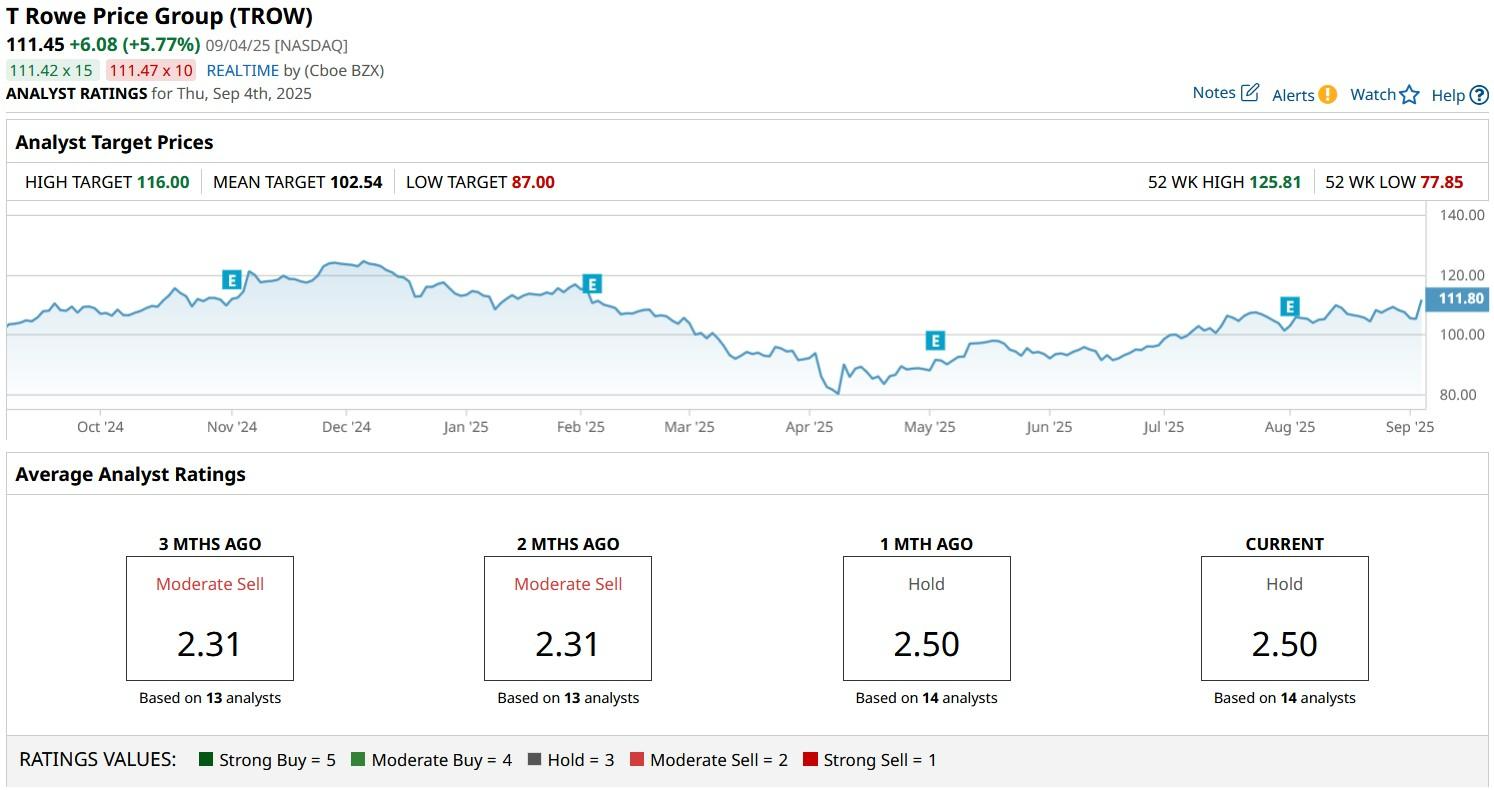This screenshot has height=790, width=1494.
Task: Click 'Based on 14 analysts' under CURRENT
Action: [x=1285, y=698]
